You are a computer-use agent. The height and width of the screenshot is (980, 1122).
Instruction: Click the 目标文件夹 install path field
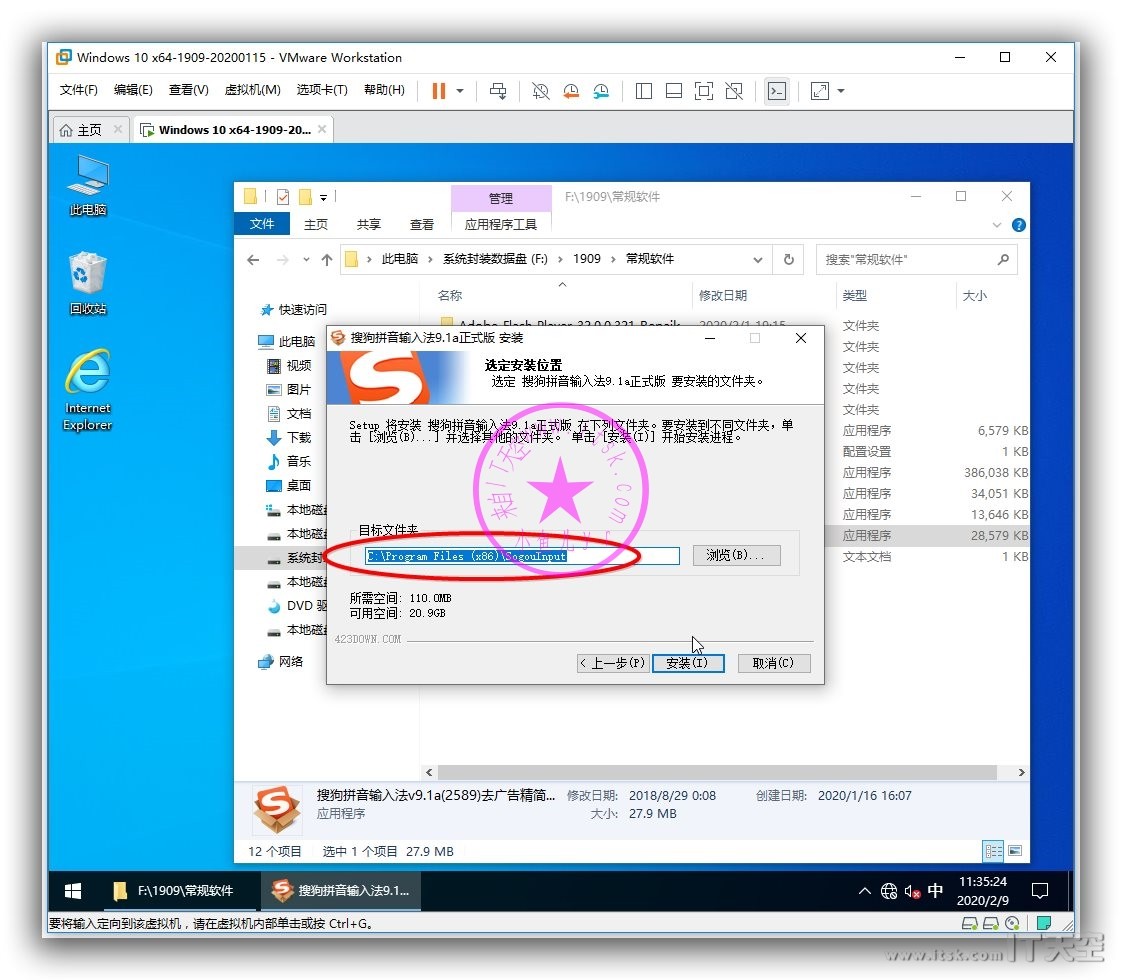pyautogui.click(x=522, y=556)
